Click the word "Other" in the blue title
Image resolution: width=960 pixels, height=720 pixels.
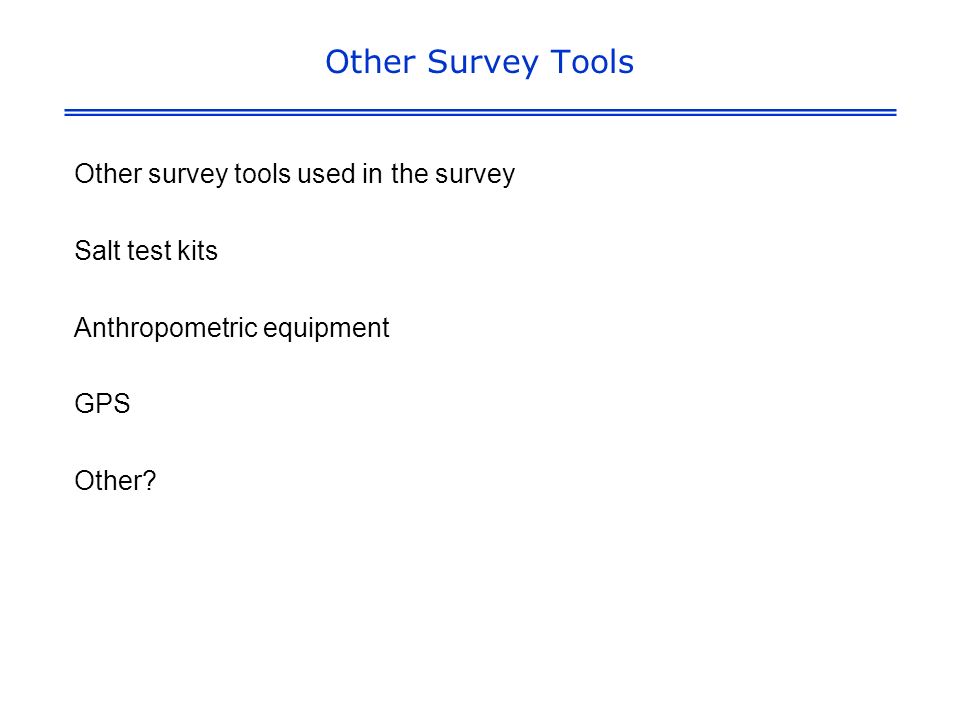pos(370,62)
